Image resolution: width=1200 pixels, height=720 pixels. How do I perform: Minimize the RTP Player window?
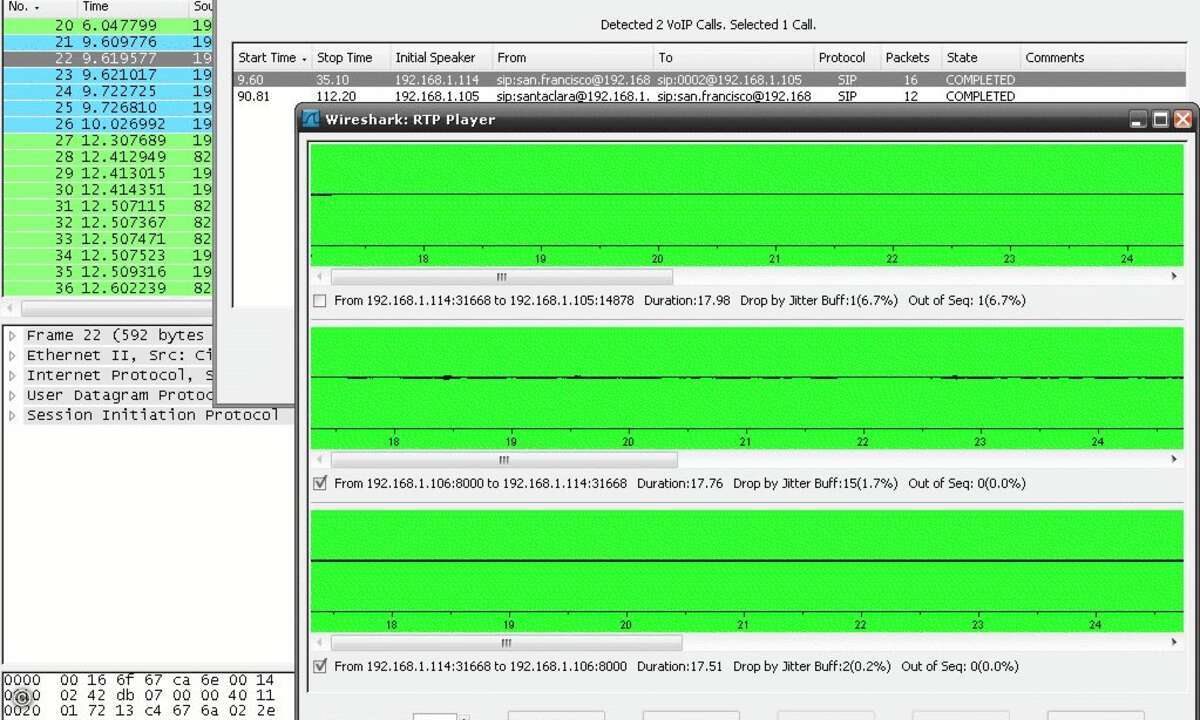[x=1138, y=120]
